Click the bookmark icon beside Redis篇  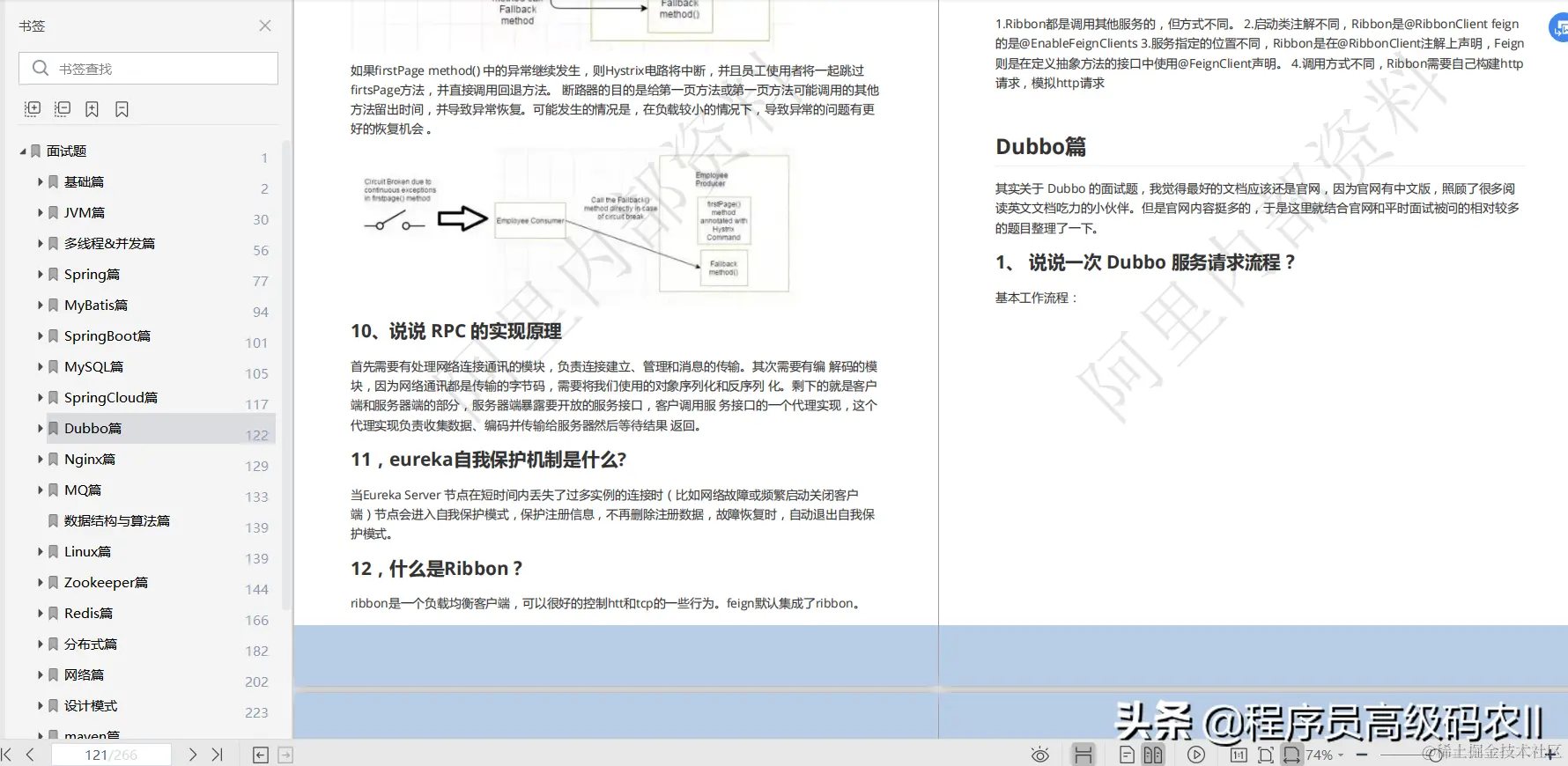[x=54, y=613]
